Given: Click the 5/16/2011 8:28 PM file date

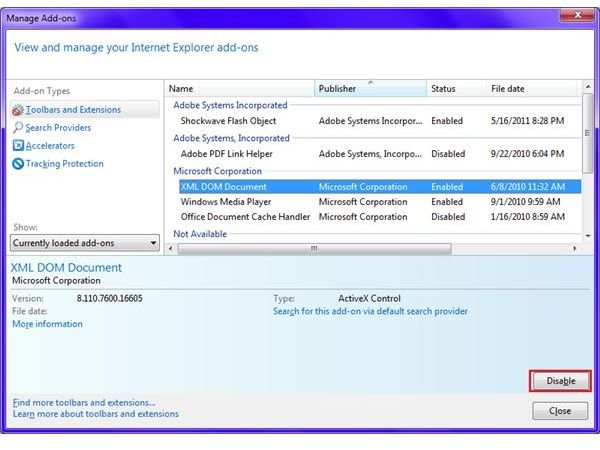Looking at the screenshot, I should click(x=527, y=121).
